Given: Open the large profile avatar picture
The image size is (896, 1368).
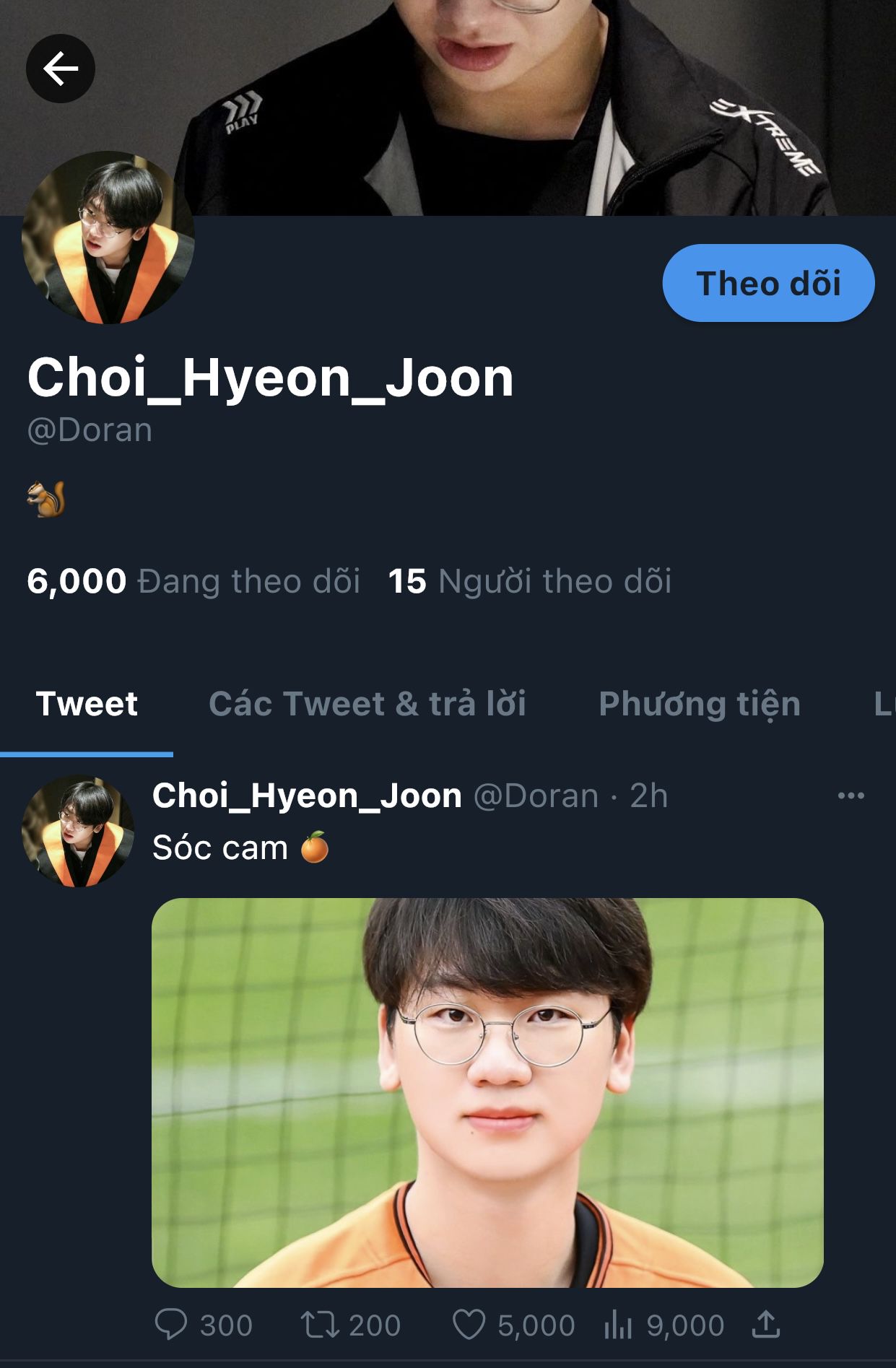Looking at the screenshot, I should coord(108,238).
